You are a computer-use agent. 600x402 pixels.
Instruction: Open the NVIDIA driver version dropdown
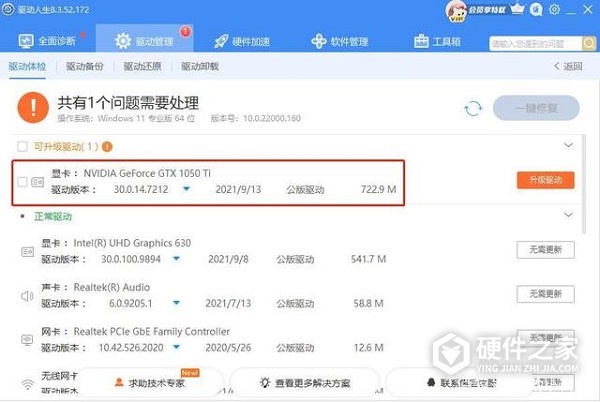[x=186, y=189]
